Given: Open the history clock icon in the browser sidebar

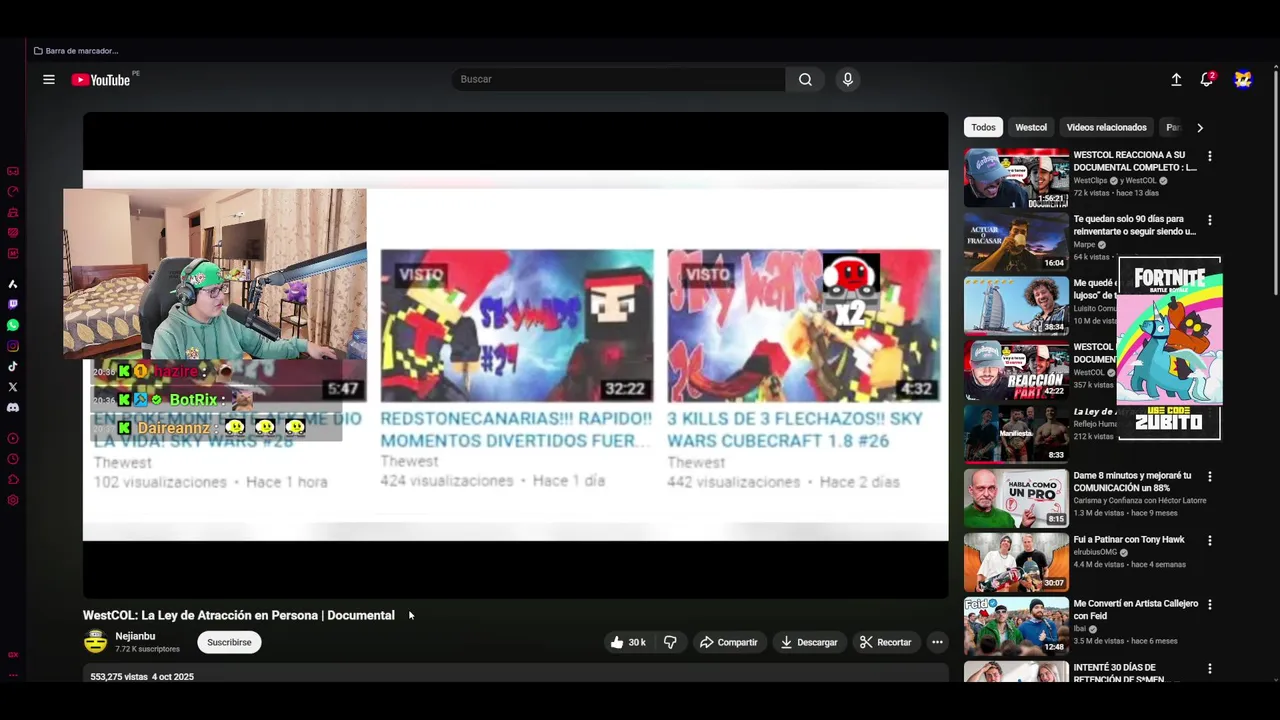Looking at the screenshot, I should pos(13,459).
